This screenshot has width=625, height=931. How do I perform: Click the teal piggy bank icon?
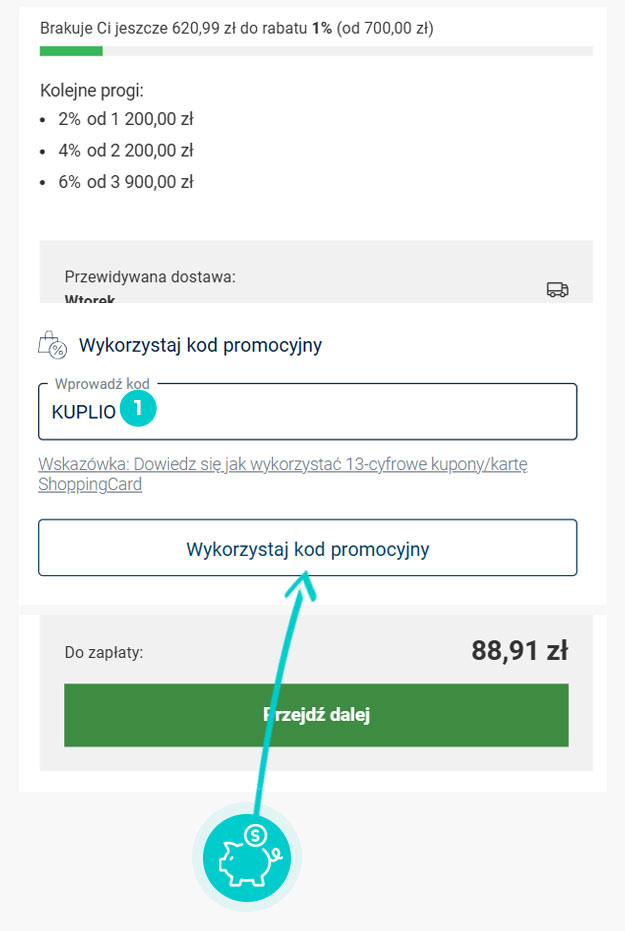click(x=247, y=857)
